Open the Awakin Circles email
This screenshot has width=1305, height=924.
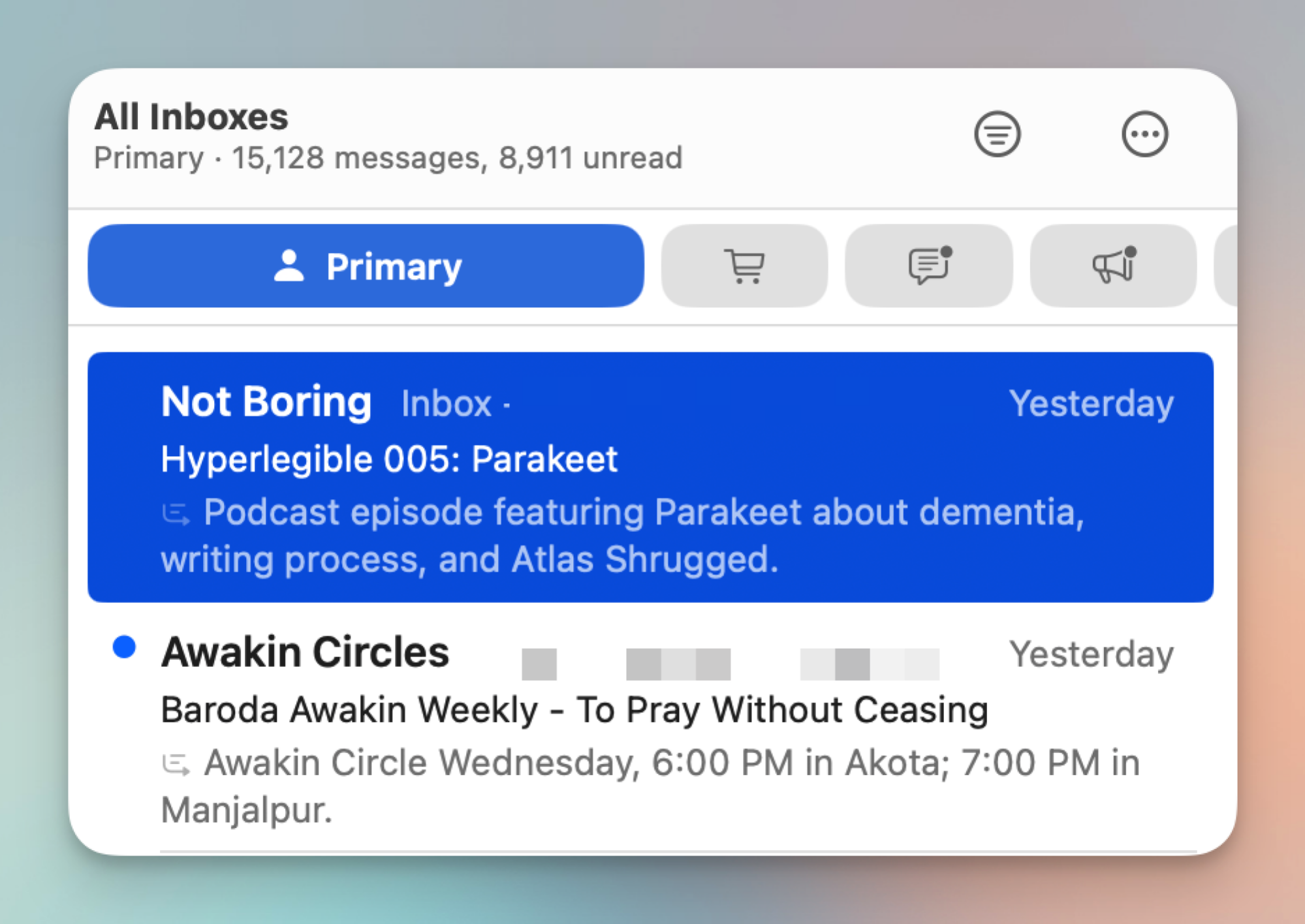click(650, 729)
